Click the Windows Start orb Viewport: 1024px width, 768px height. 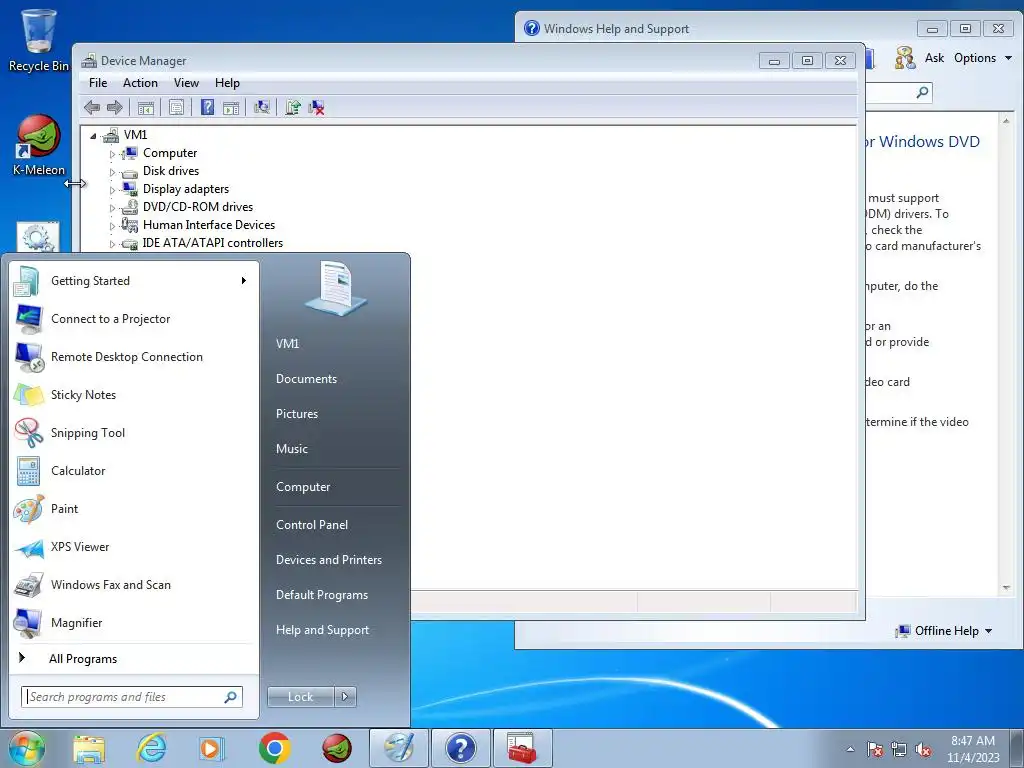26,748
